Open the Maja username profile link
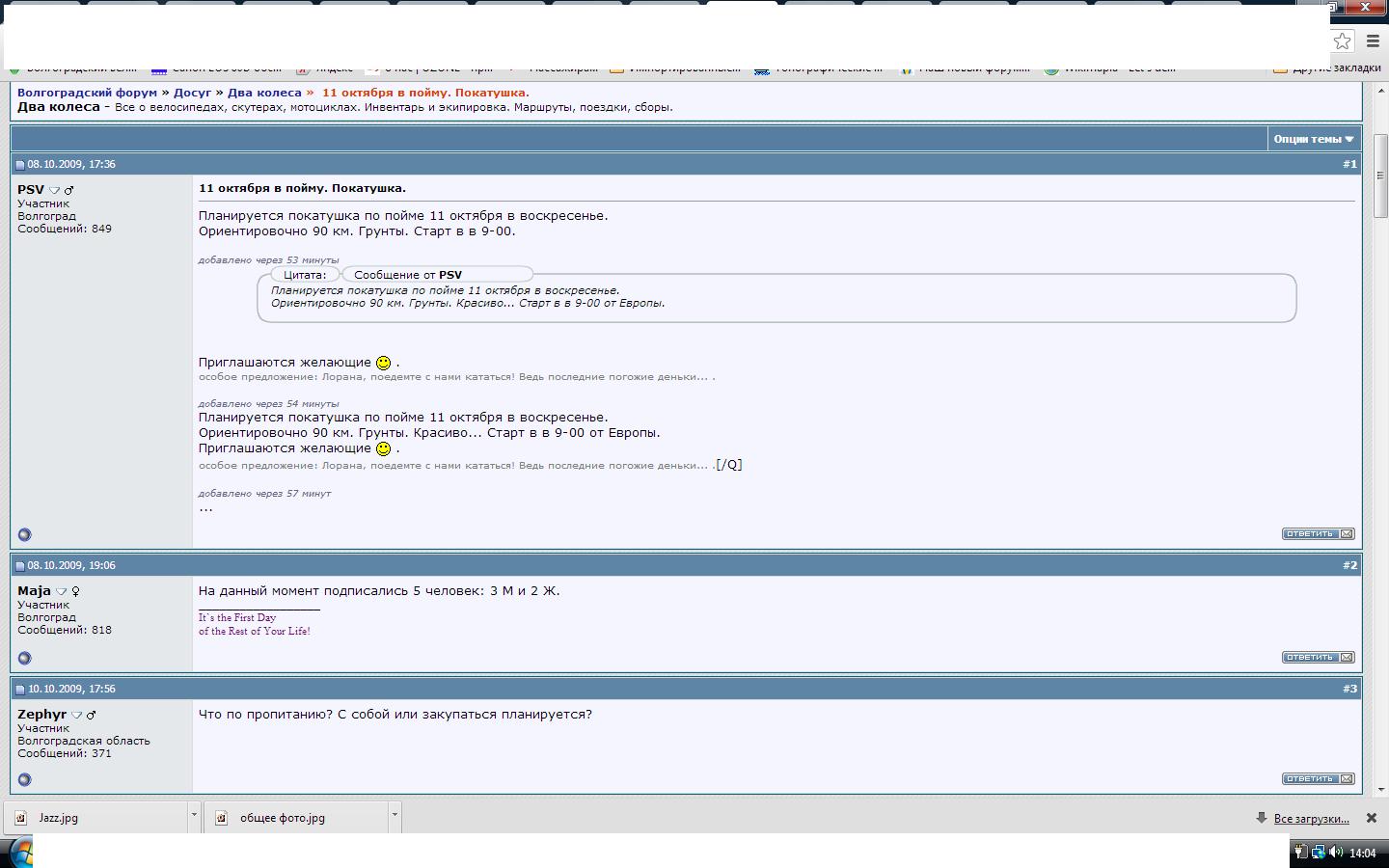This screenshot has width=1389, height=868. pyautogui.click(x=34, y=590)
